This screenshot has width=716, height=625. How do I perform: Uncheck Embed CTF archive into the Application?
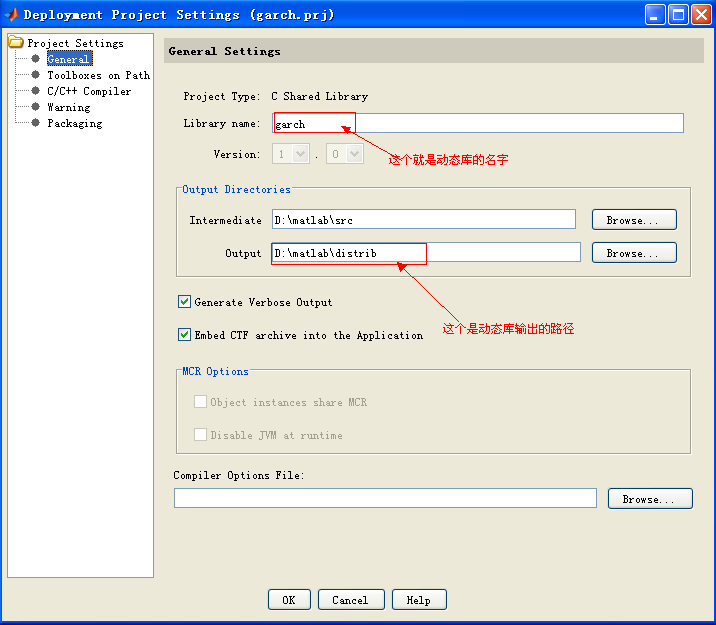pos(184,335)
